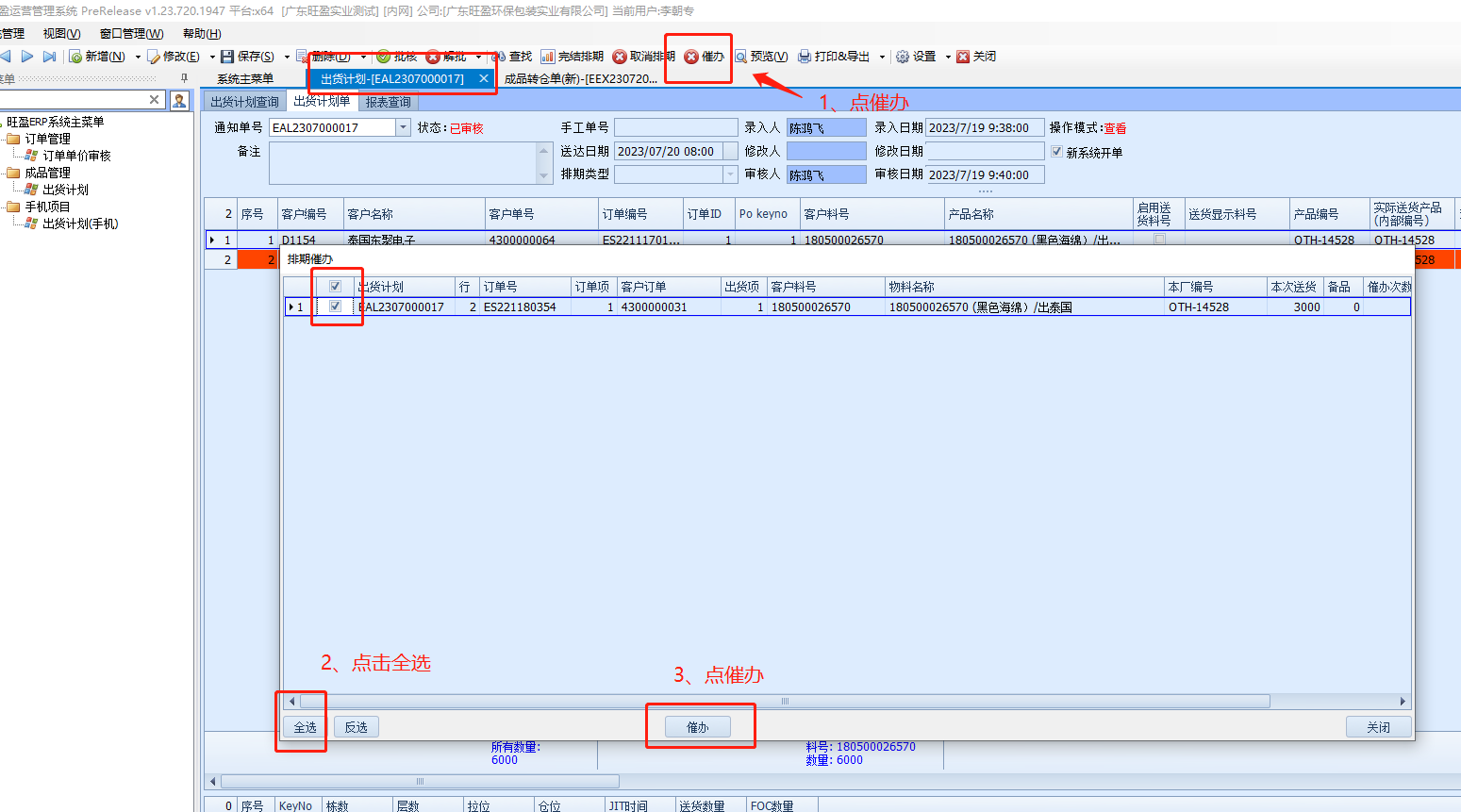Jump to last record arrow in toolbar
Viewport: 1461px width, 812px height.
point(49,57)
